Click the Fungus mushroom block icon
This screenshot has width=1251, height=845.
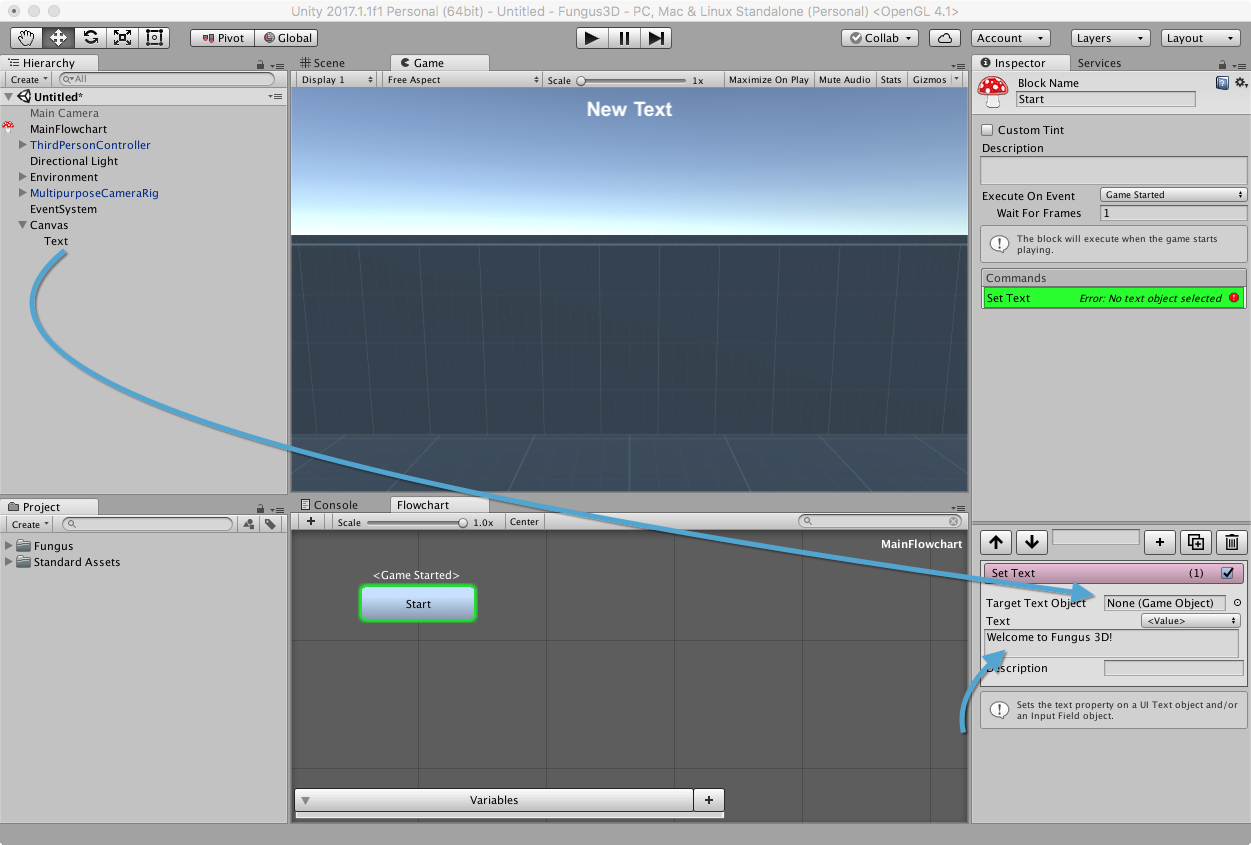(993, 92)
